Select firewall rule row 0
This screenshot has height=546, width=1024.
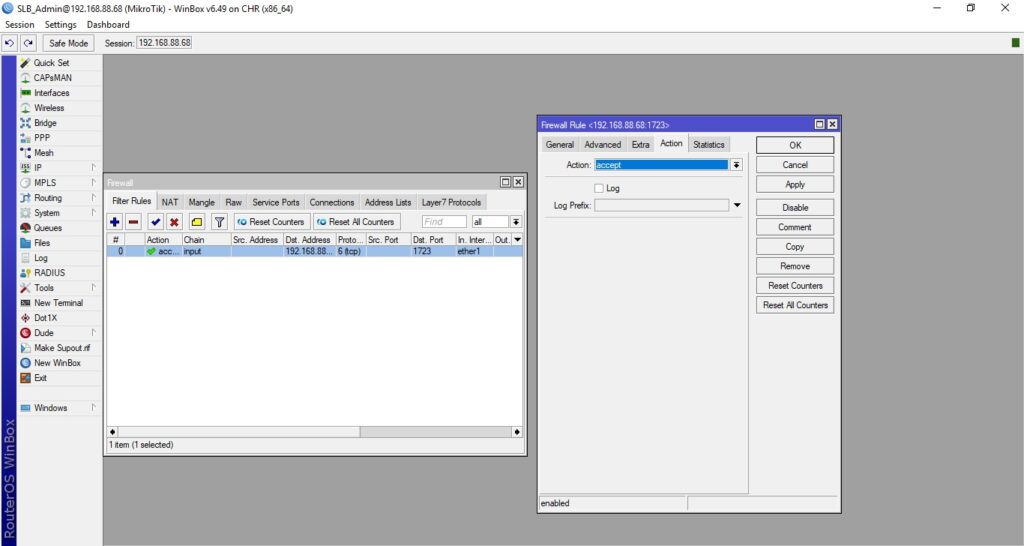click(x=315, y=251)
